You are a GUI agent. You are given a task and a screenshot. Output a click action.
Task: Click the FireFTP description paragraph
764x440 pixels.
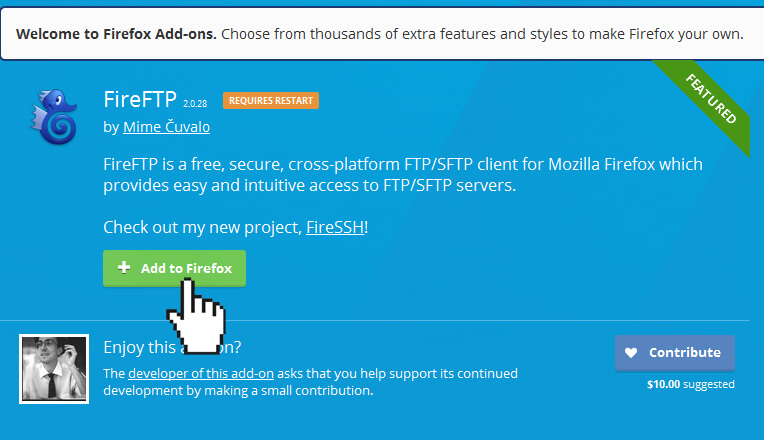403,174
